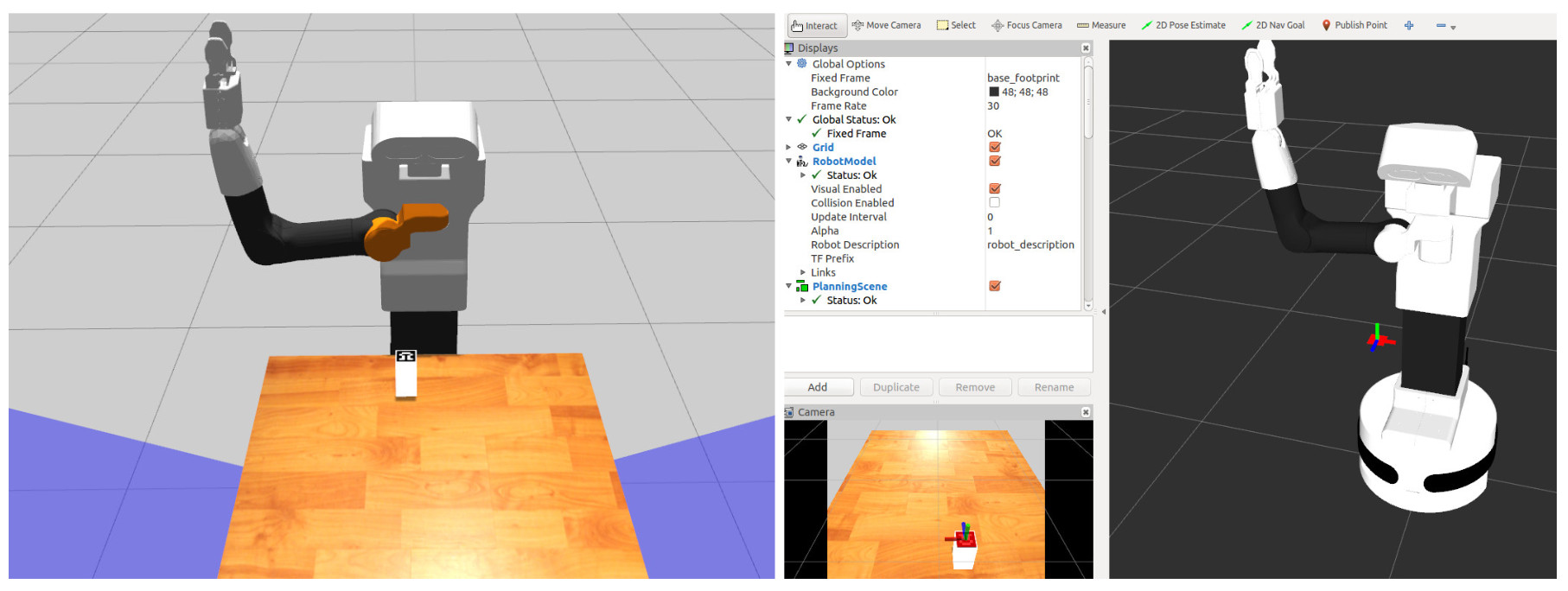Click the blue plus add-tool icon

click(1409, 26)
